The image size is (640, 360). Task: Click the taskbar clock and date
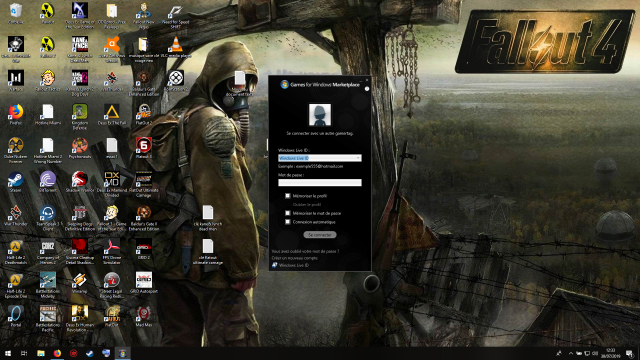tap(611, 353)
